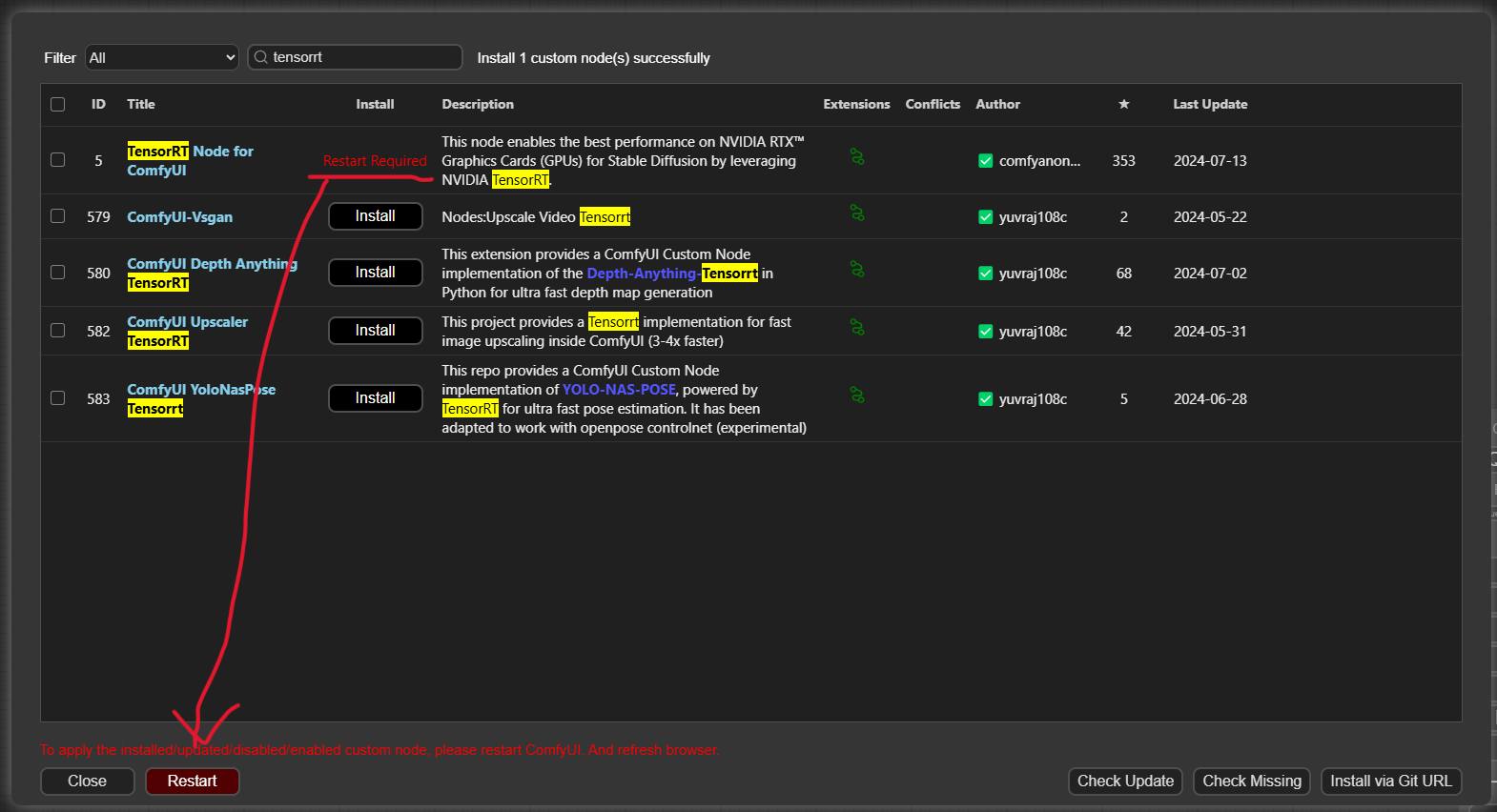Click the Restart button
Image resolution: width=1497 pixels, height=812 pixels.
(x=193, y=782)
